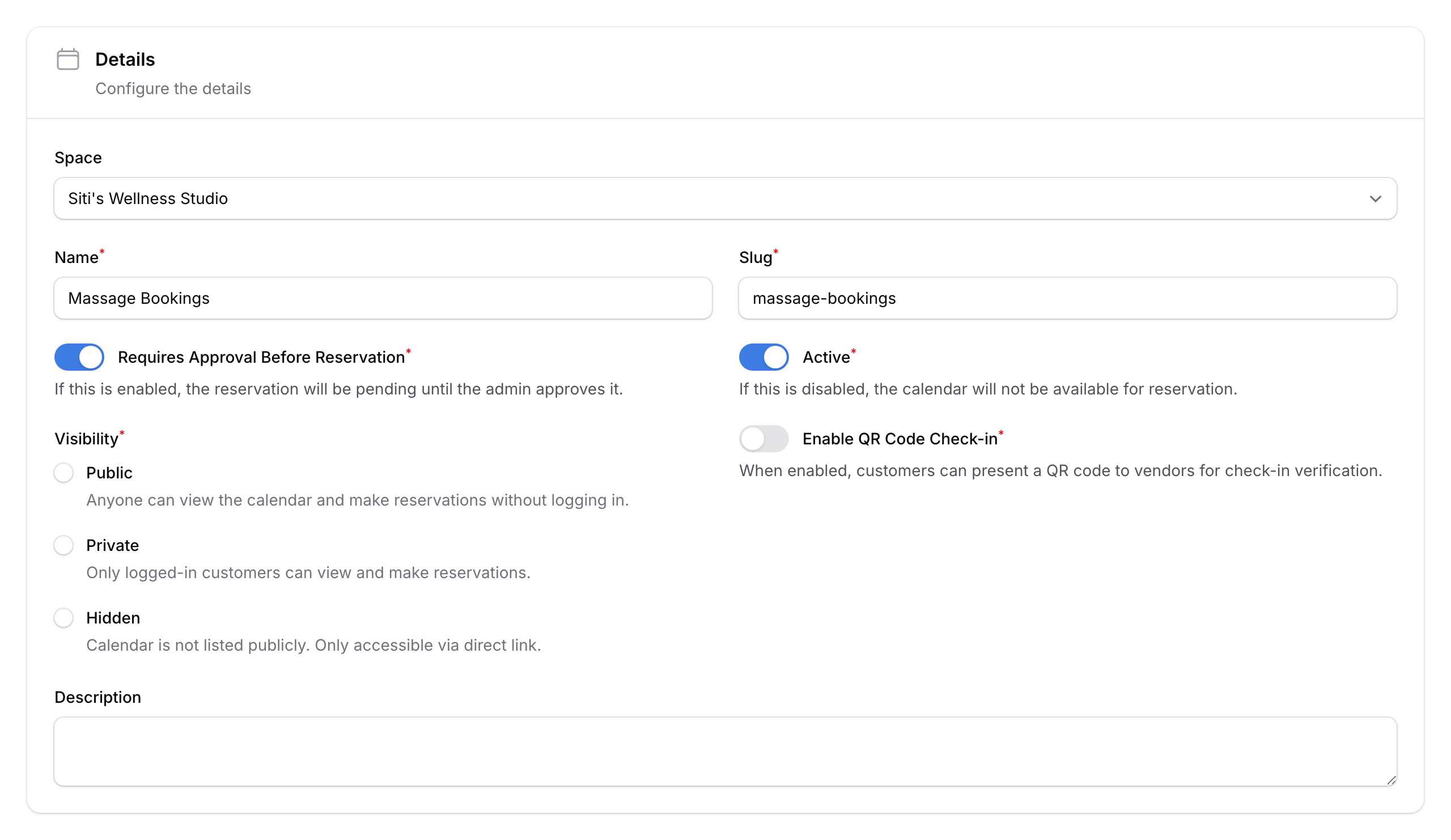Click the Configure the details subtitle

(x=173, y=88)
